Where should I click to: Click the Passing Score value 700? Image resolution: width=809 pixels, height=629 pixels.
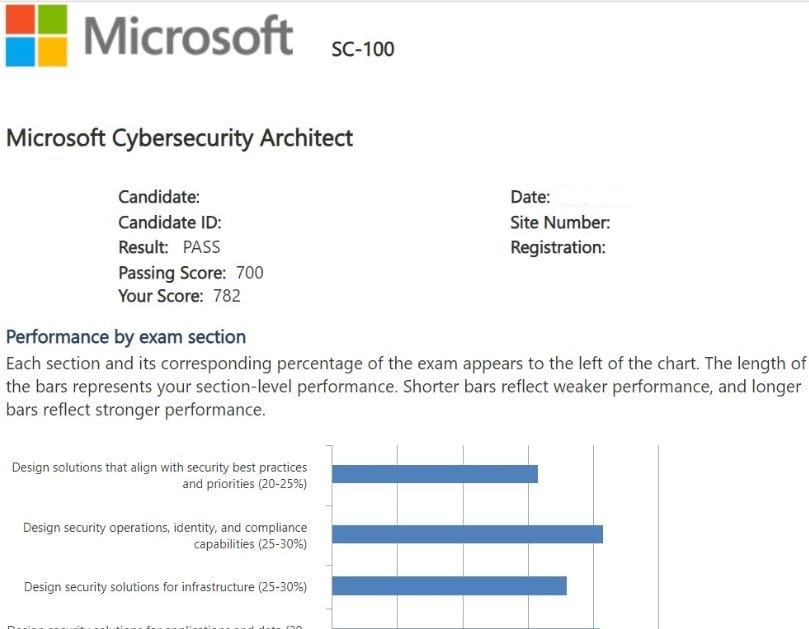coord(249,272)
